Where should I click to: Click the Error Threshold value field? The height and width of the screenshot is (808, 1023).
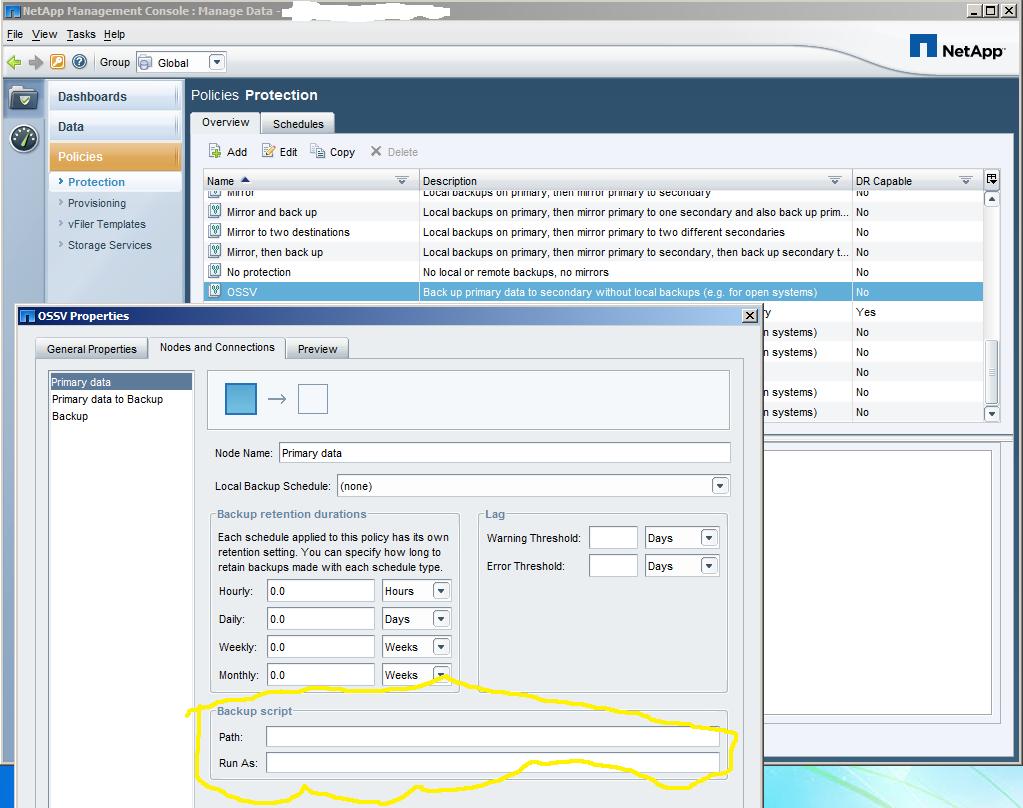coord(613,566)
